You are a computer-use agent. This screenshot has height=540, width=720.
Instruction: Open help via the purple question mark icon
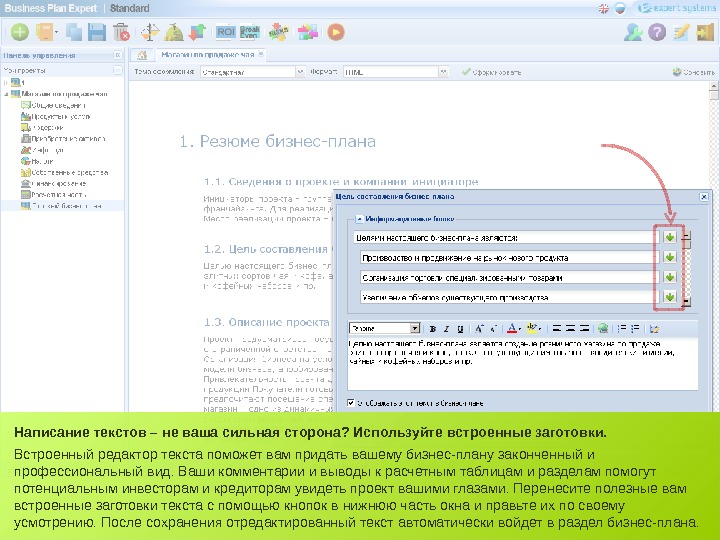point(657,32)
